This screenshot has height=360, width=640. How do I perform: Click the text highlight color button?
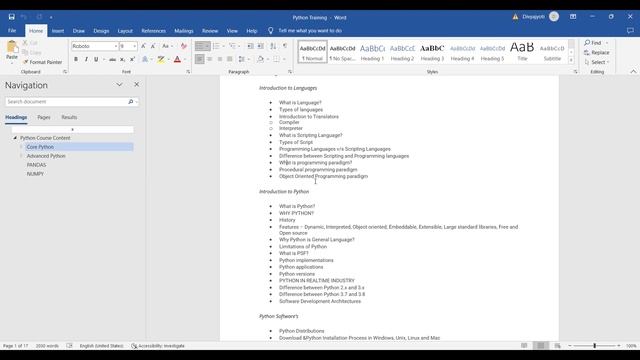tap(161, 60)
